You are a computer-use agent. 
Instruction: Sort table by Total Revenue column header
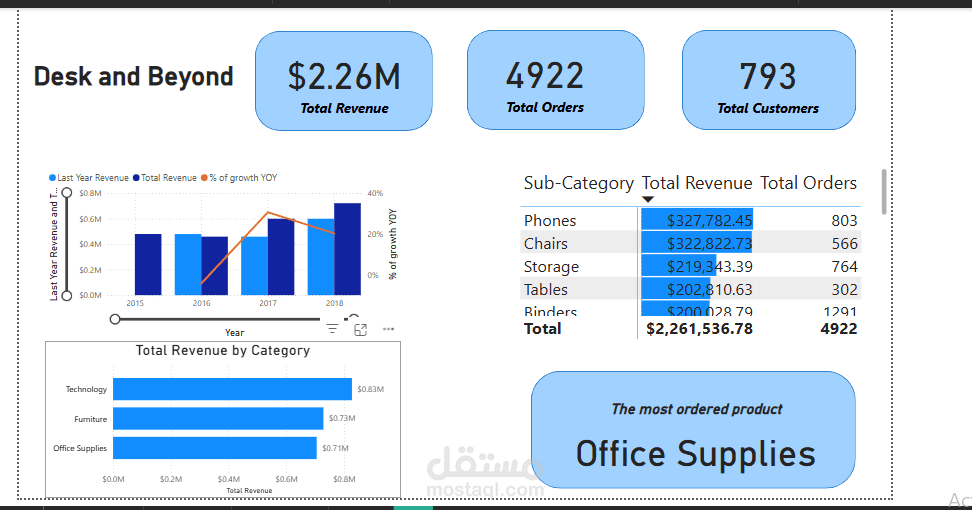(697, 183)
